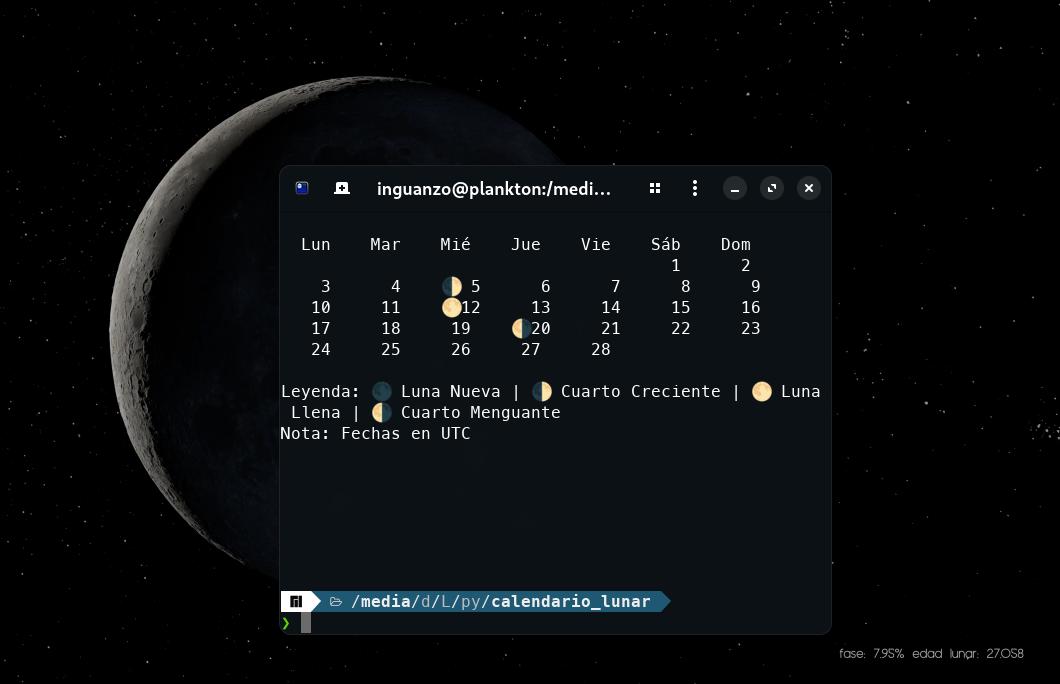Select the full moon icon beside day 12
Viewport: 1060px width, 684px height.
(x=452, y=307)
